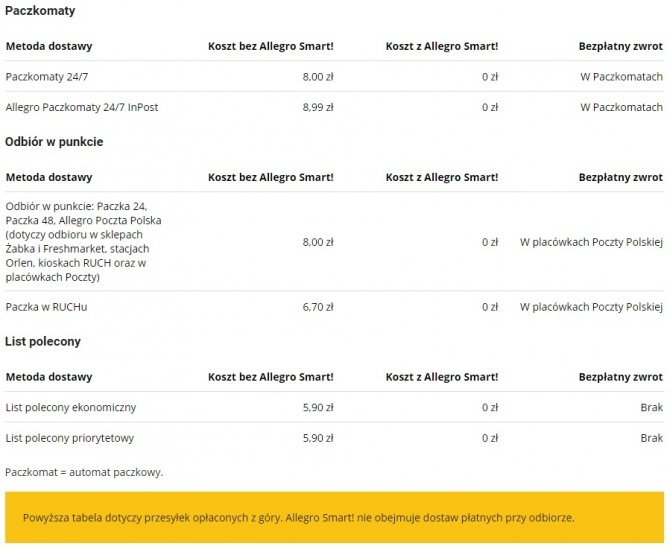
Task: Select "Koszt bez Allegro Smart!" header under Odbiór w punkcie
Action: (271, 177)
